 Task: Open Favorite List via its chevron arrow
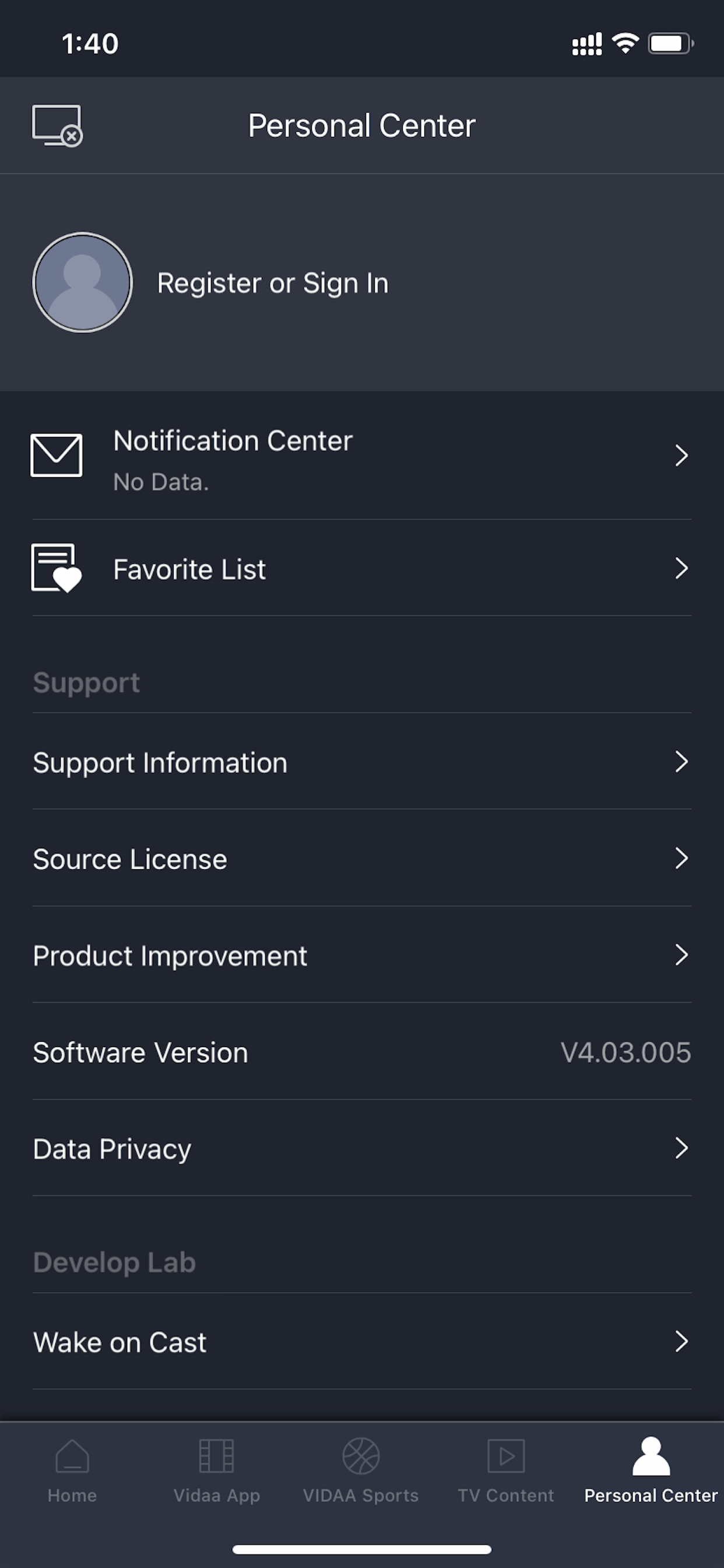click(681, 569)
